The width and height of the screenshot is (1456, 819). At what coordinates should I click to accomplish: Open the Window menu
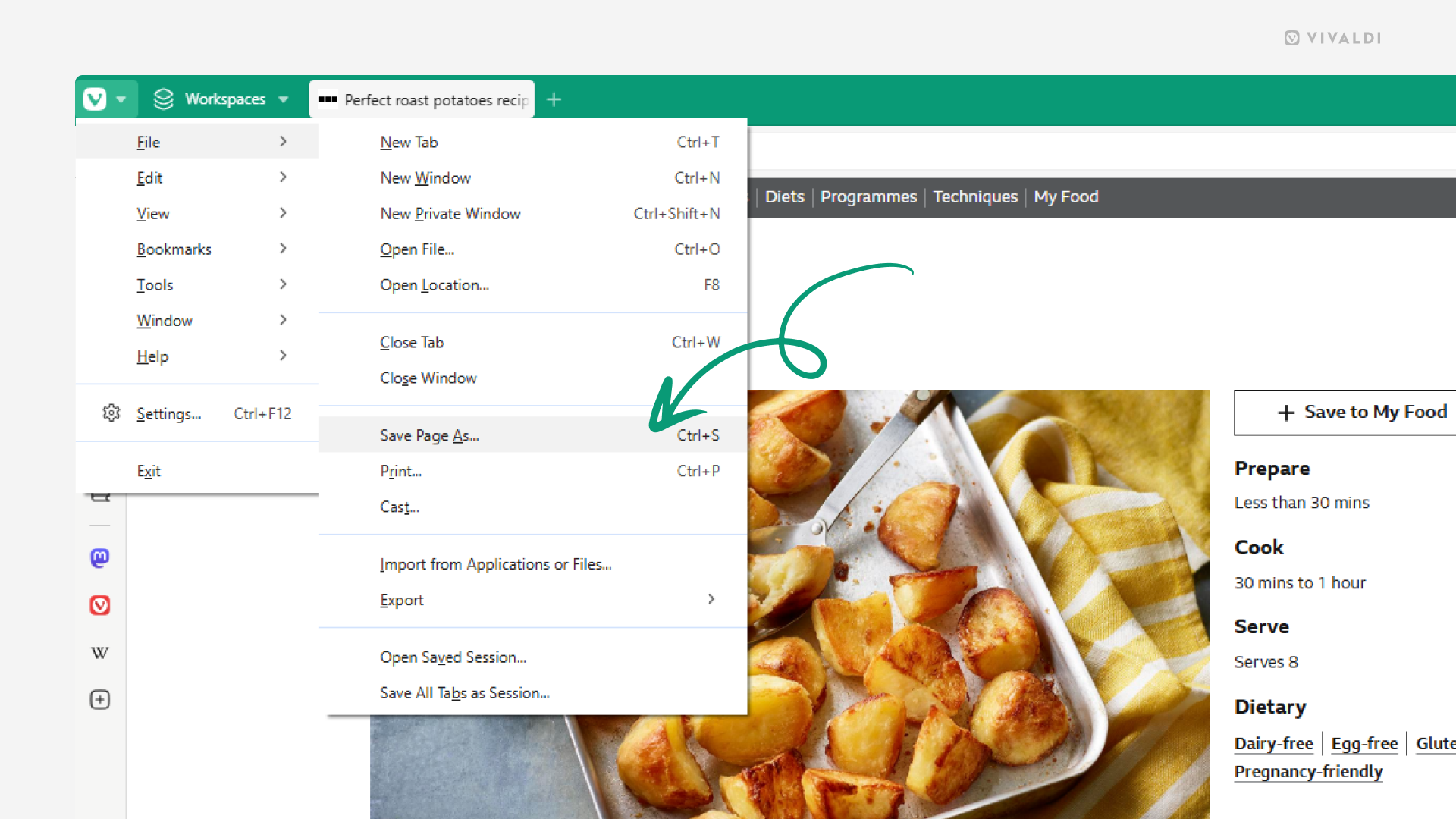click(197, 320)
